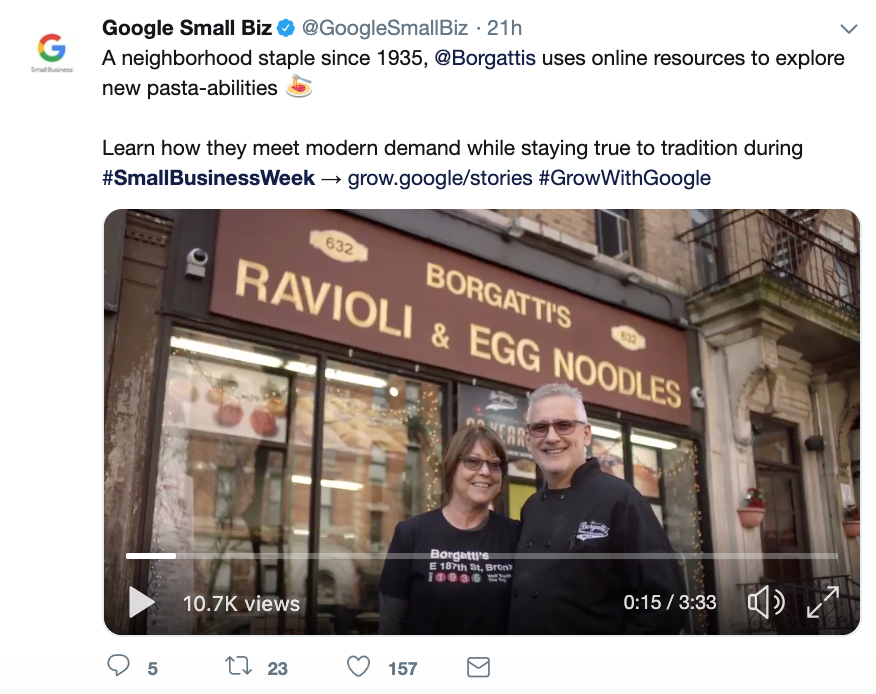Visit grow.google/stories link

click(440, 178)
